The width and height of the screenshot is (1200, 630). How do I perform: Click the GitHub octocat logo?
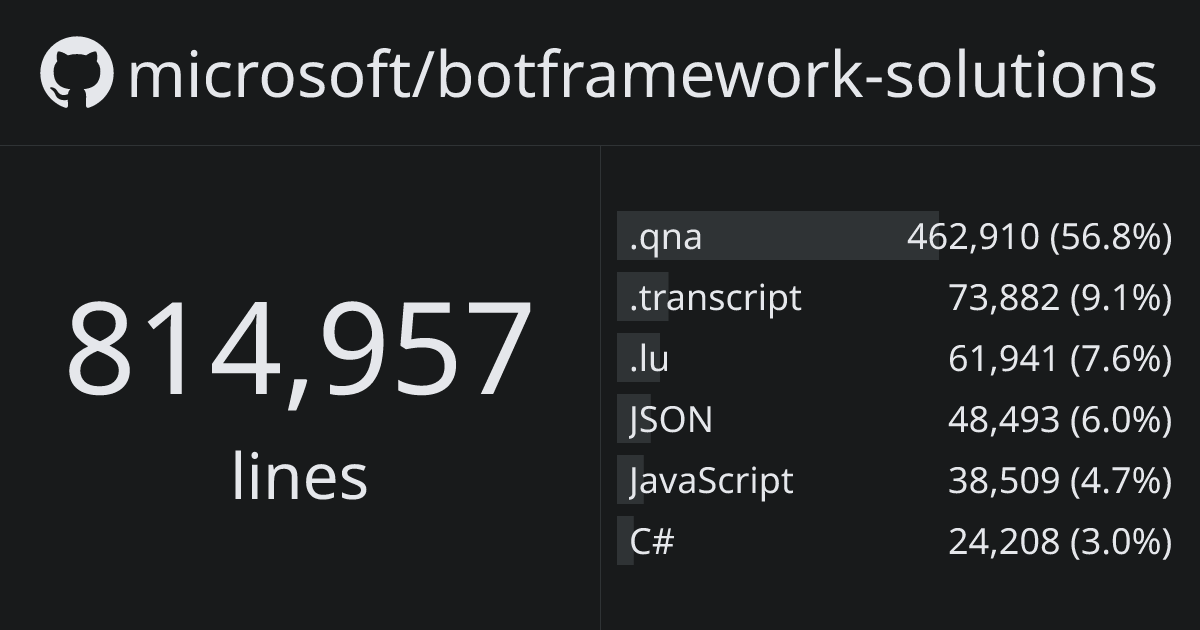click(77, 73)
